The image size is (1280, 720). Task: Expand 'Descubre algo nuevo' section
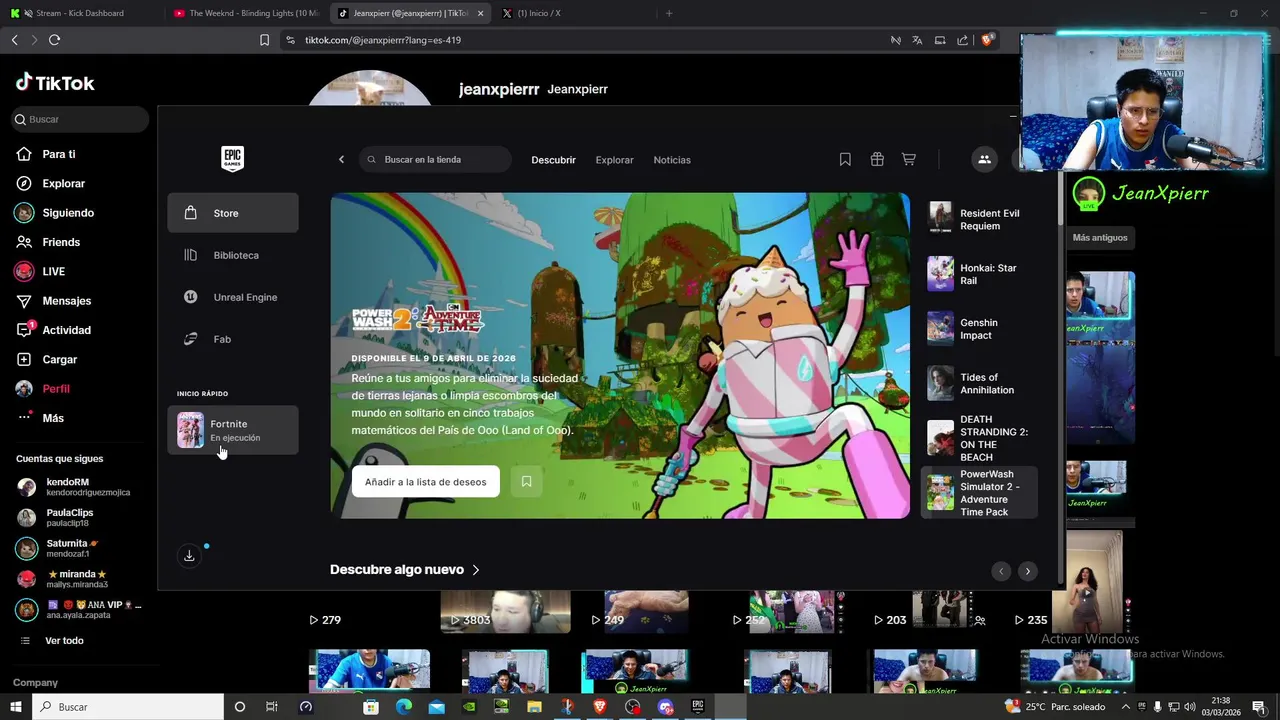point(405,569)
